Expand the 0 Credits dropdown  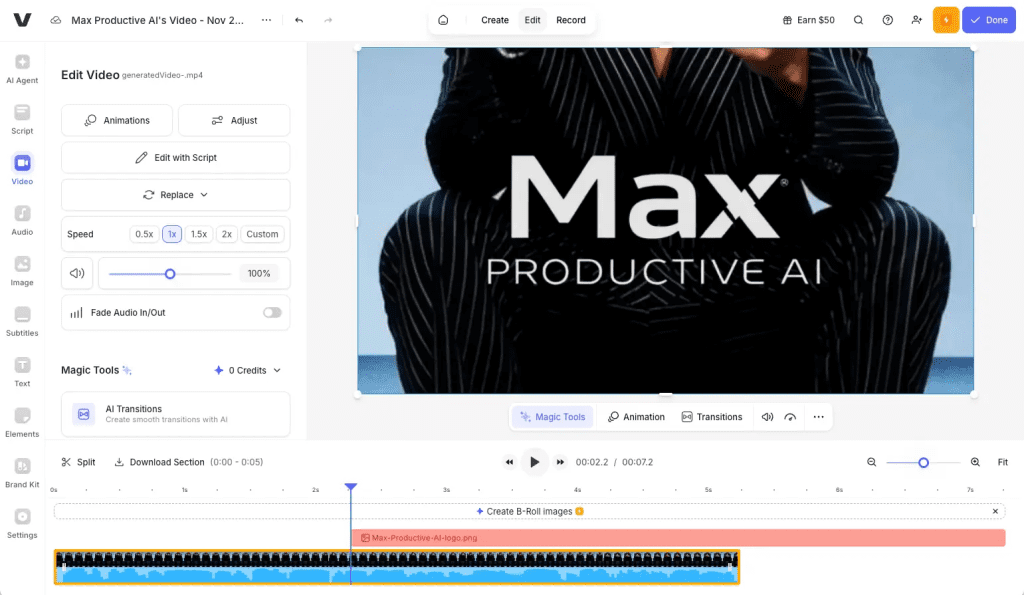247,370
